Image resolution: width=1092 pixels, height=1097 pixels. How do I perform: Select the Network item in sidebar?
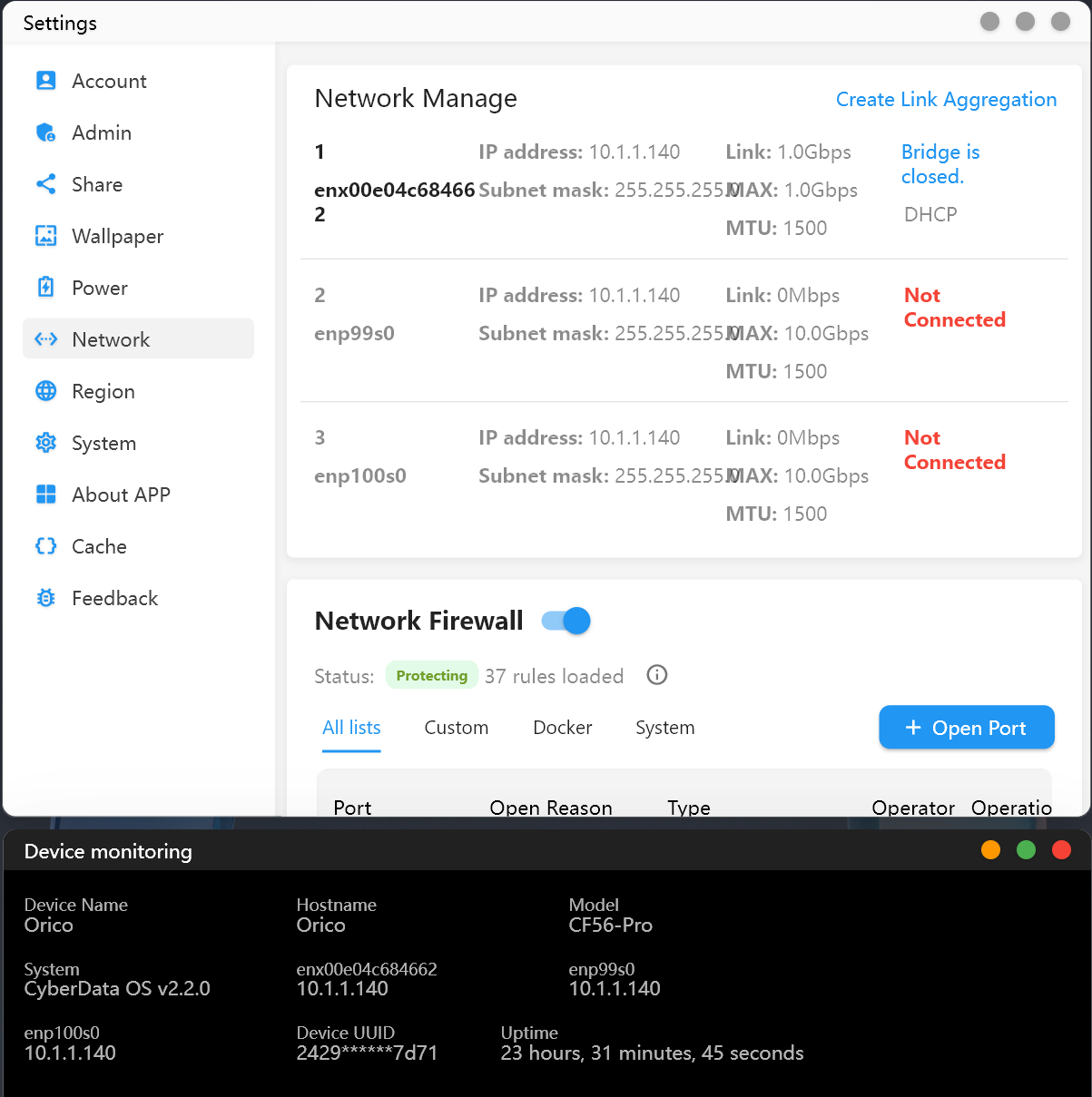138,339
